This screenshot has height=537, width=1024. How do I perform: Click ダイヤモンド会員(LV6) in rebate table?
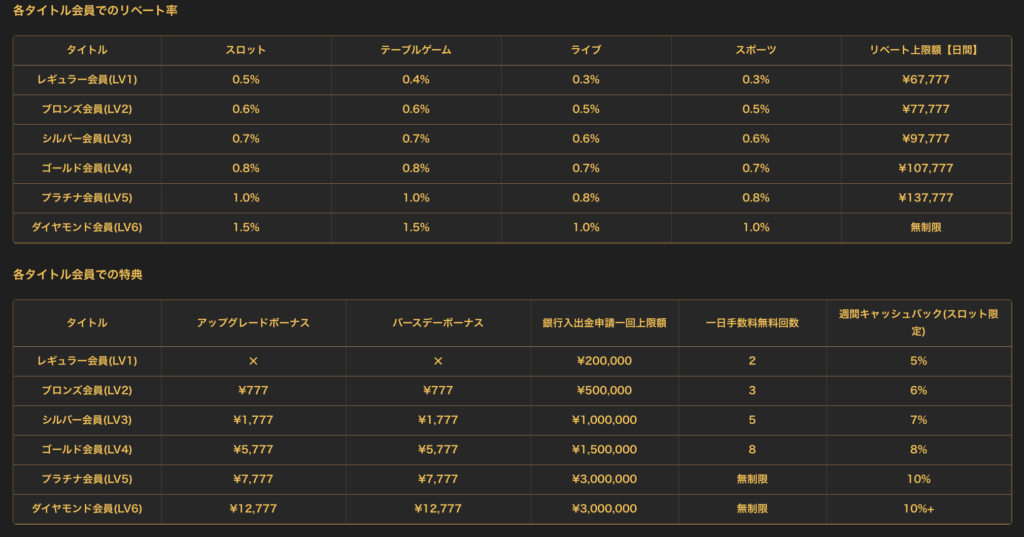[87, 227]
